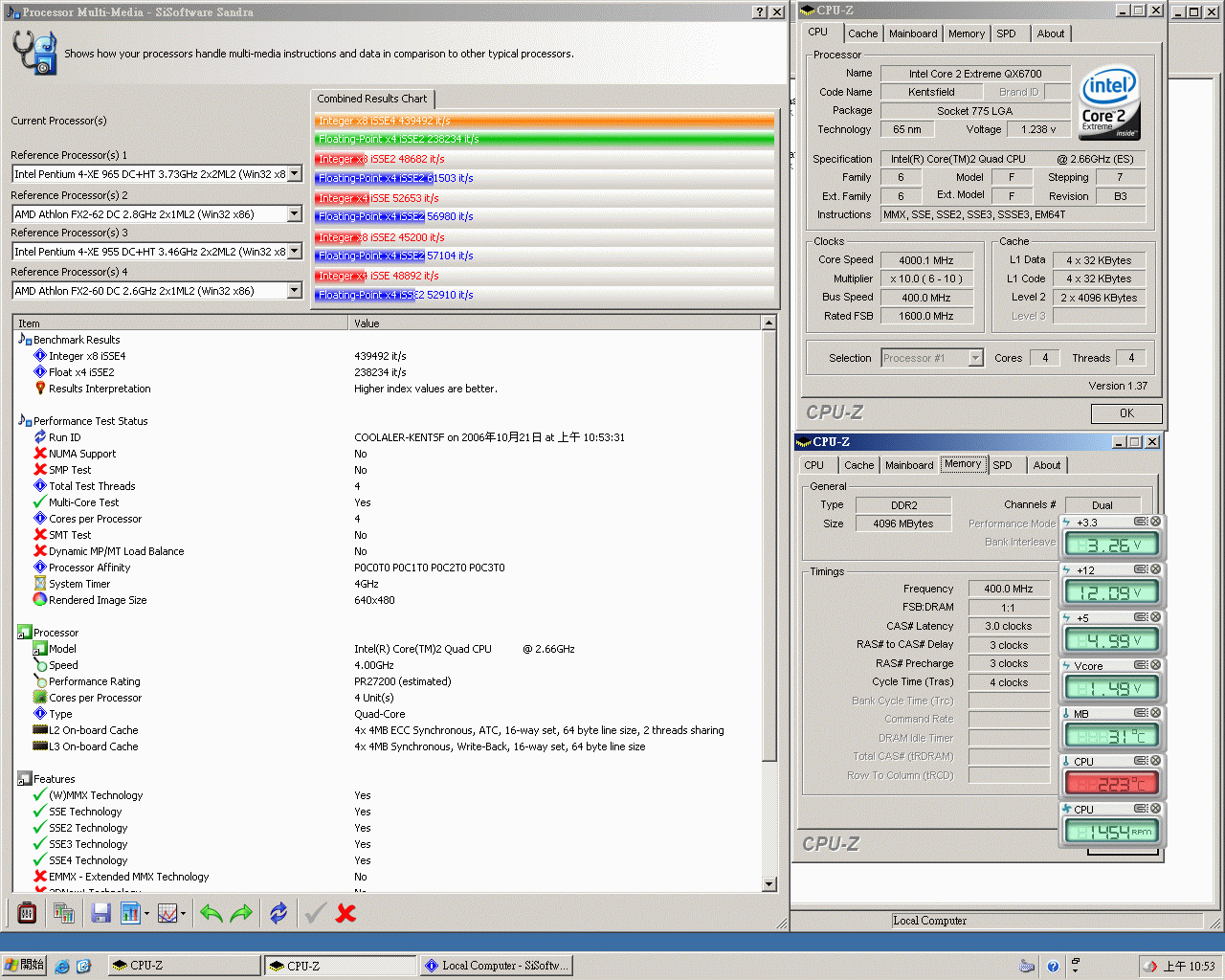This screenshot has width=1225, height=980.
Task: Select the NUMA Support row
Action: (x=387, y=454)
